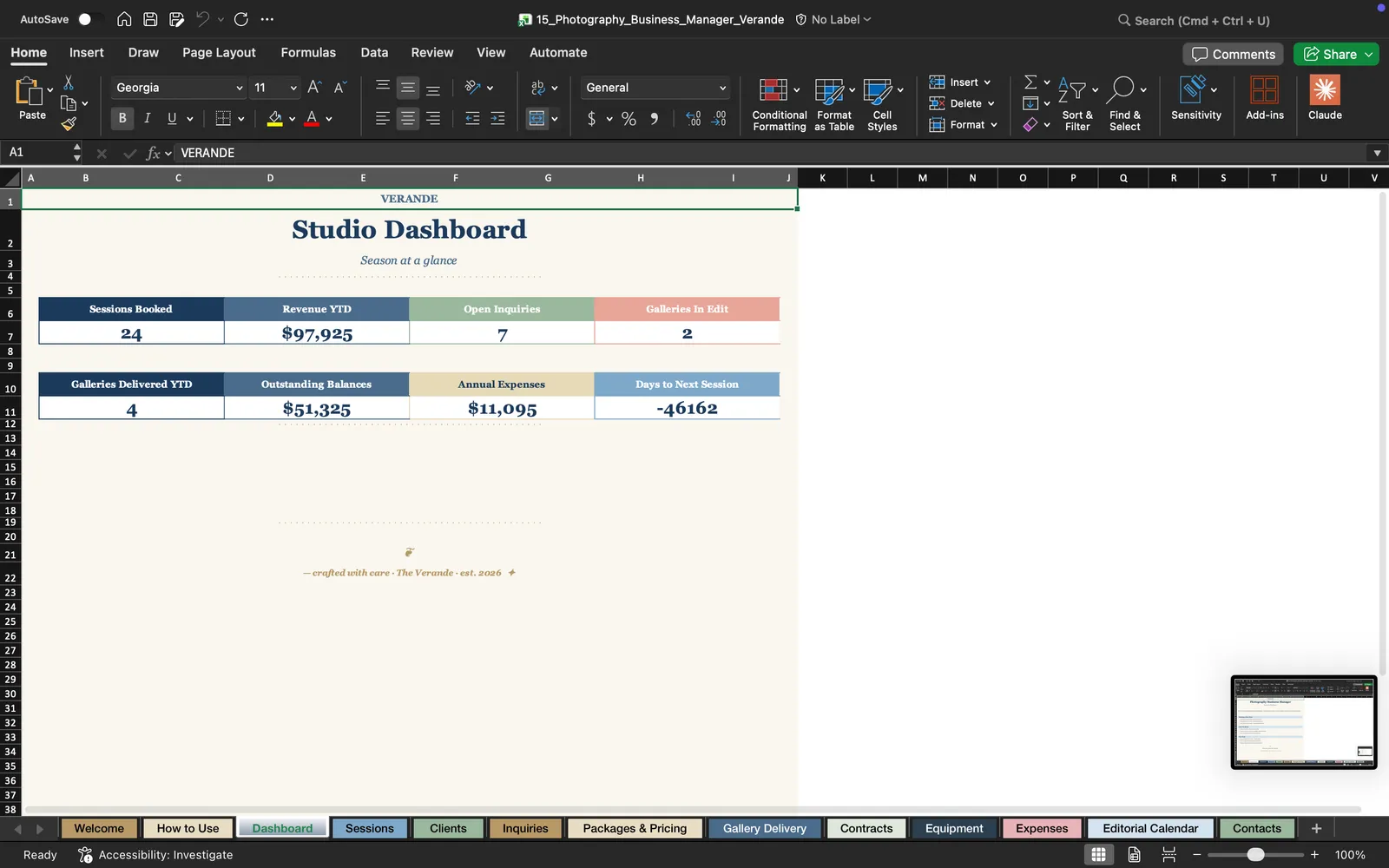The width and height of the screenshot is (1389, 868).
Task: Open the Claude add-in
Action: tap(1325, 98)
